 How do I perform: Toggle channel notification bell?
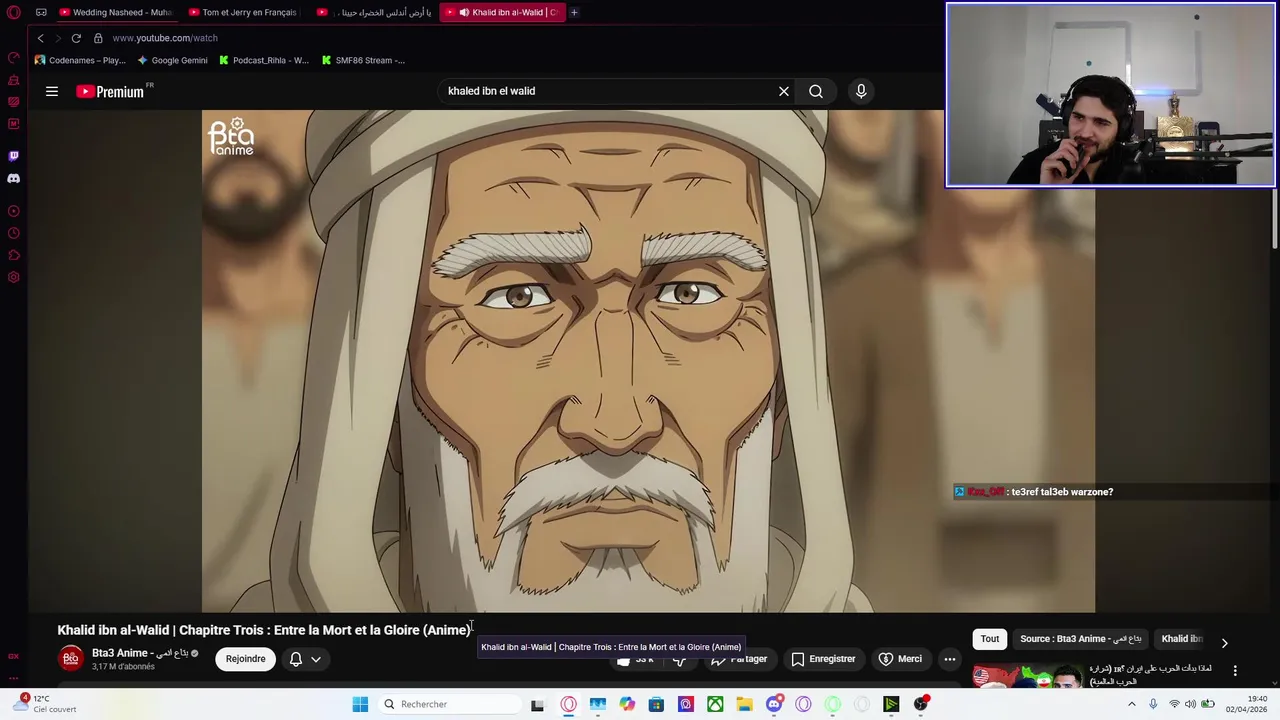pos(296,659)
